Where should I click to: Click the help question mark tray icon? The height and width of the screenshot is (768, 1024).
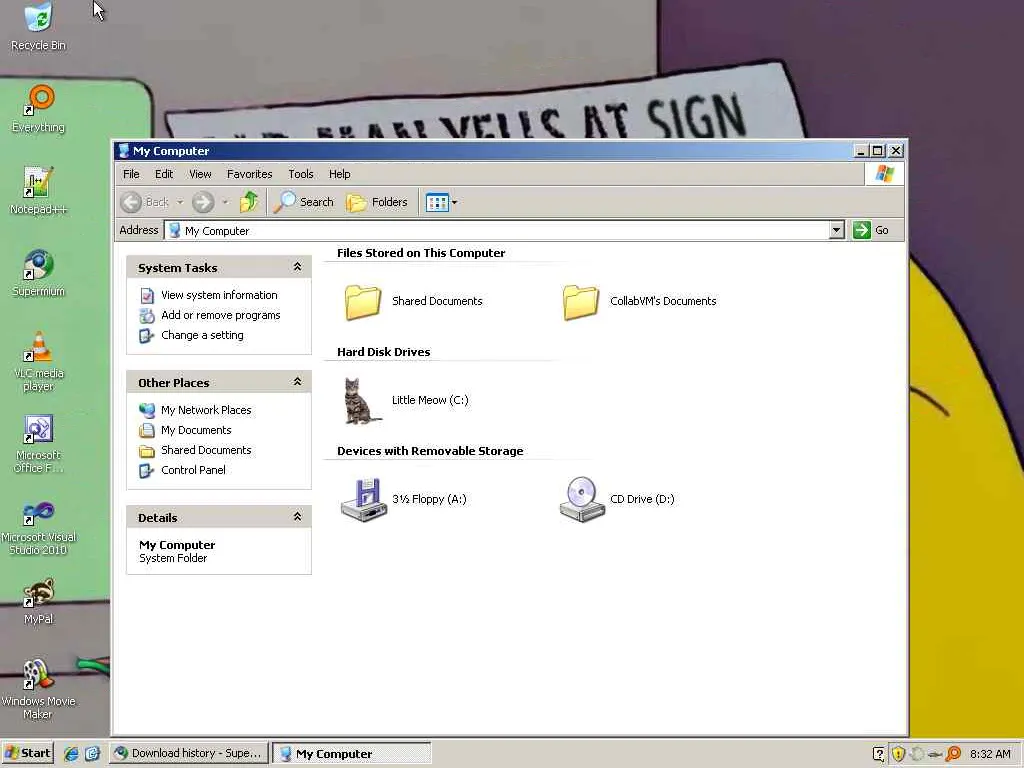click(879, 754)
